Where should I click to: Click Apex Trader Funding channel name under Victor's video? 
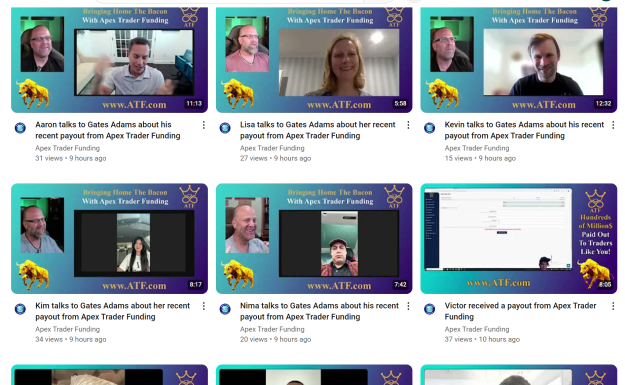click(477, 329)
